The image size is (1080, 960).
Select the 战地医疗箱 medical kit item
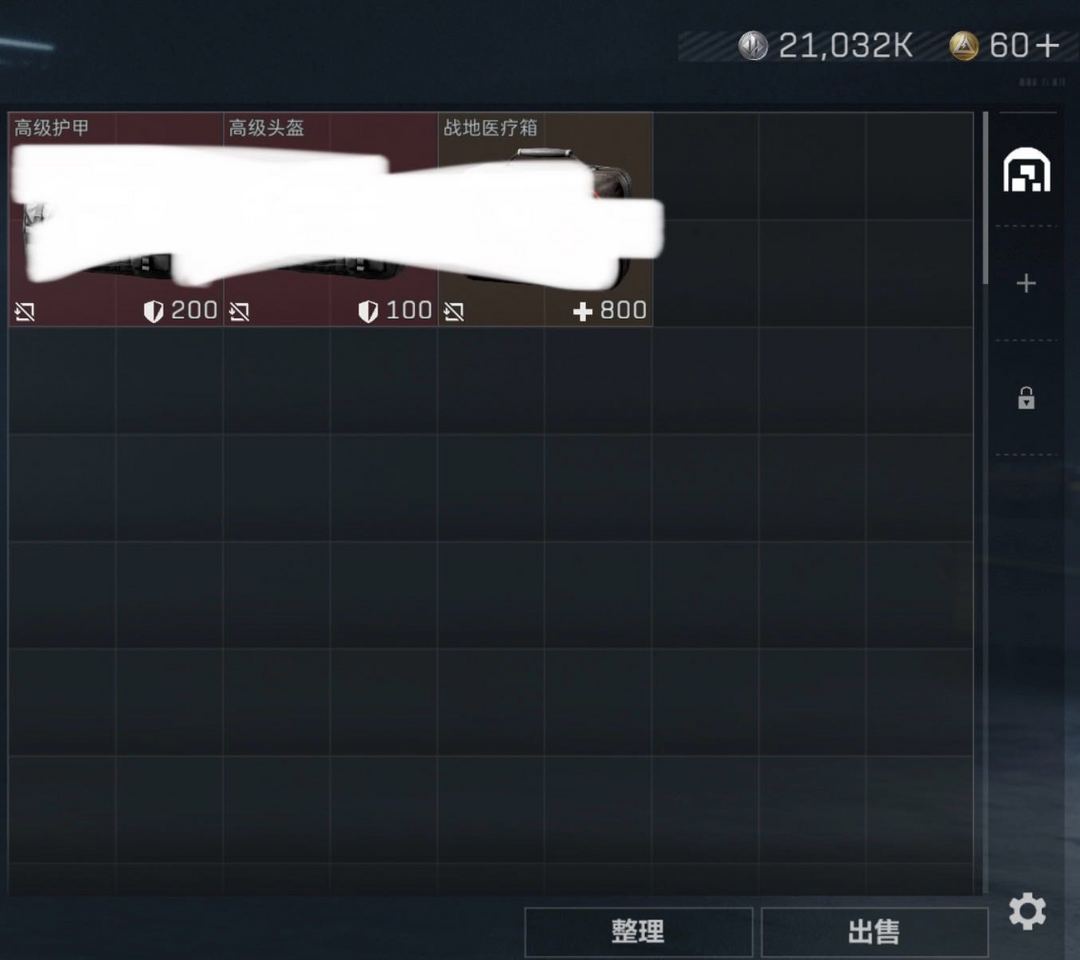click(545, 219)
